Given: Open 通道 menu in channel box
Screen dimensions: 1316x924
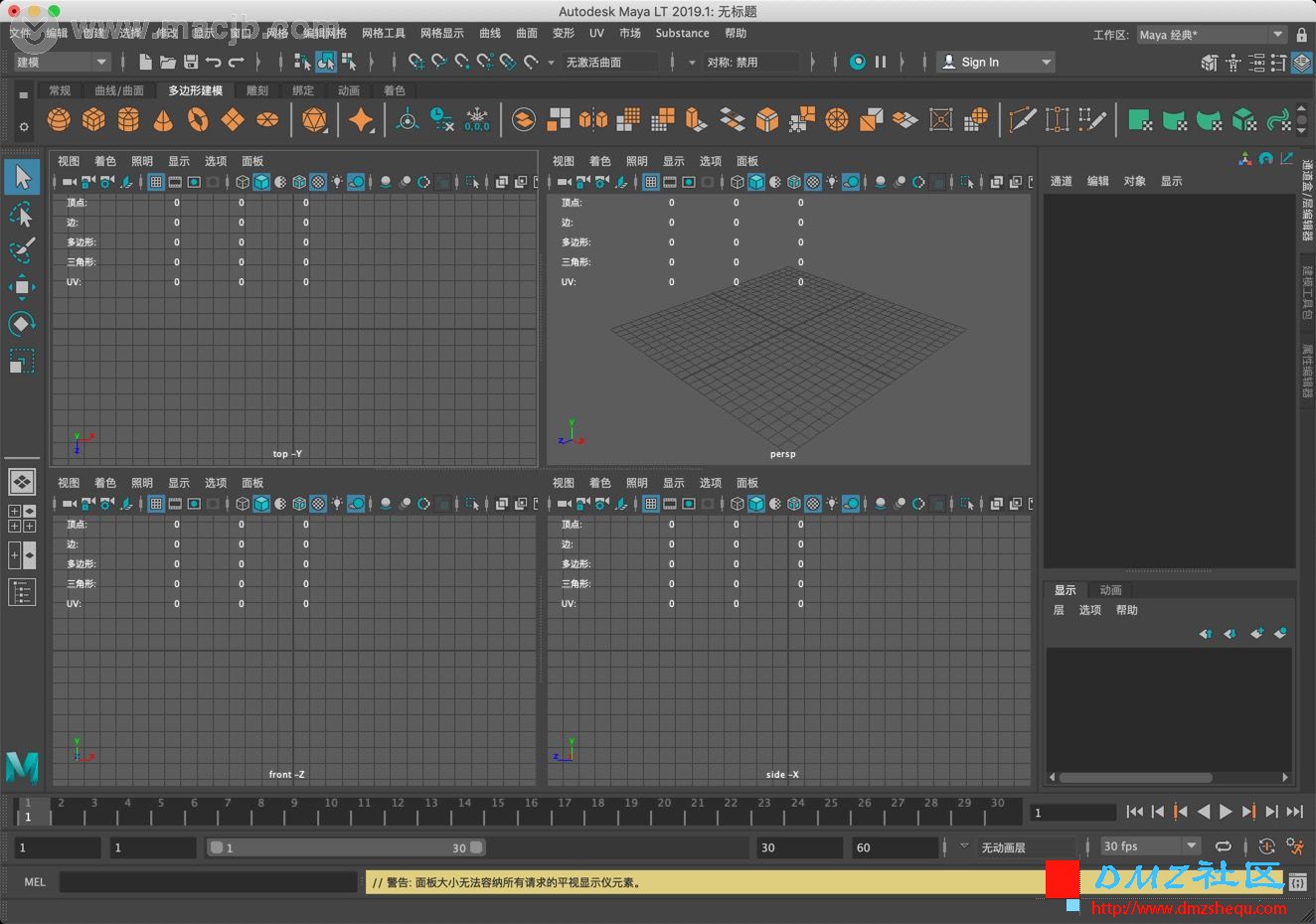Looking at the screenshot, I should (x=1062, y=181).
